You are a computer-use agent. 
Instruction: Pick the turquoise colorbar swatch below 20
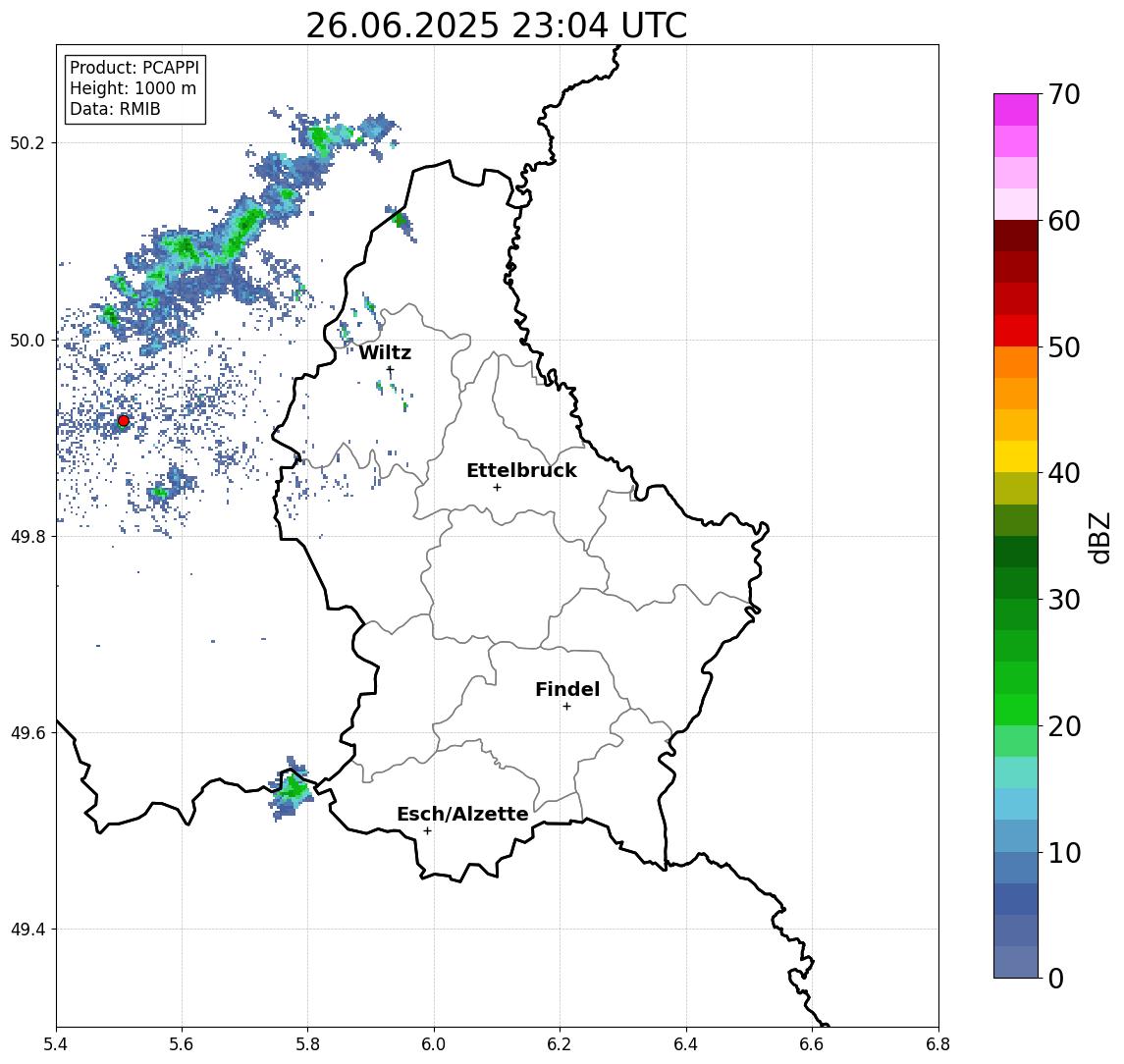1016,772
